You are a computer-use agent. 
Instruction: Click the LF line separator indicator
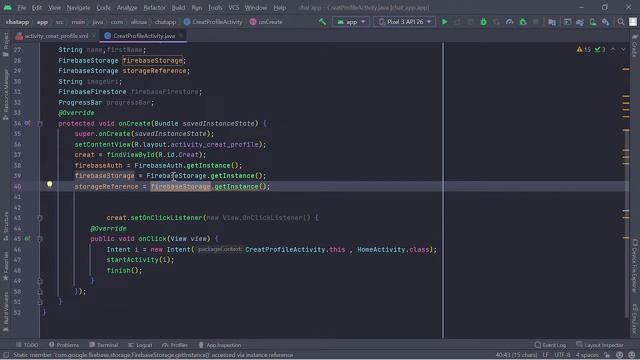tap(545, 355)
